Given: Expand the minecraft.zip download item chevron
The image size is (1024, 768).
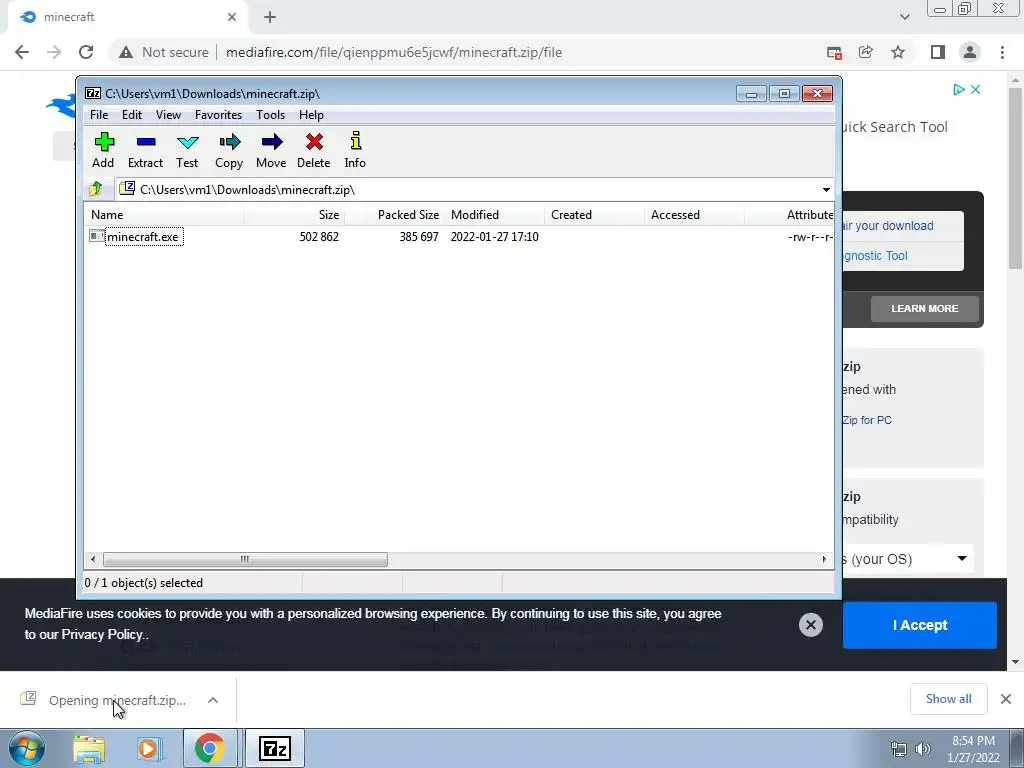Looking at the screenshot, I should coord(213,700).
